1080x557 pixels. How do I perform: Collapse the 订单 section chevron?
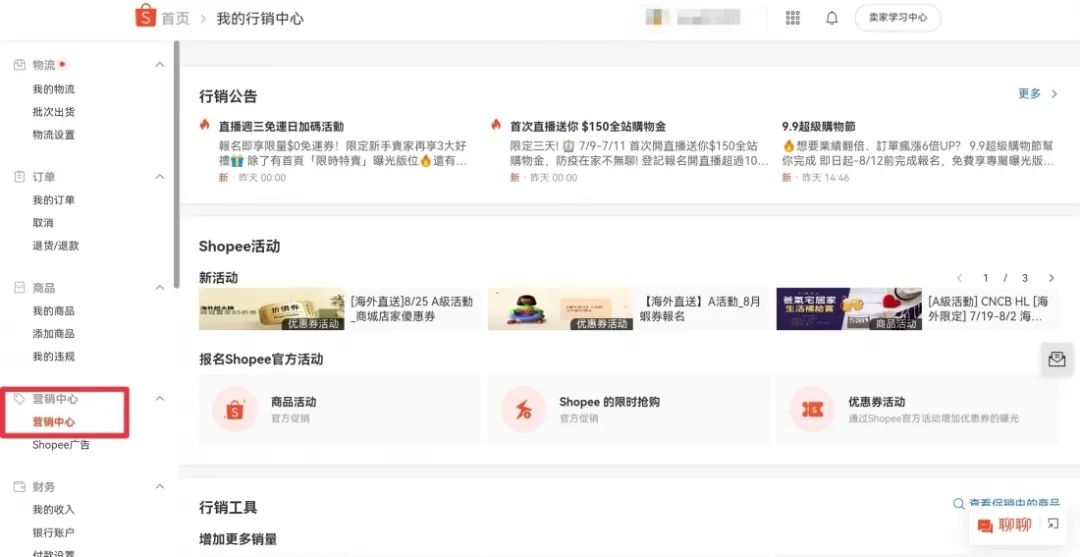[x=160, y=177]
